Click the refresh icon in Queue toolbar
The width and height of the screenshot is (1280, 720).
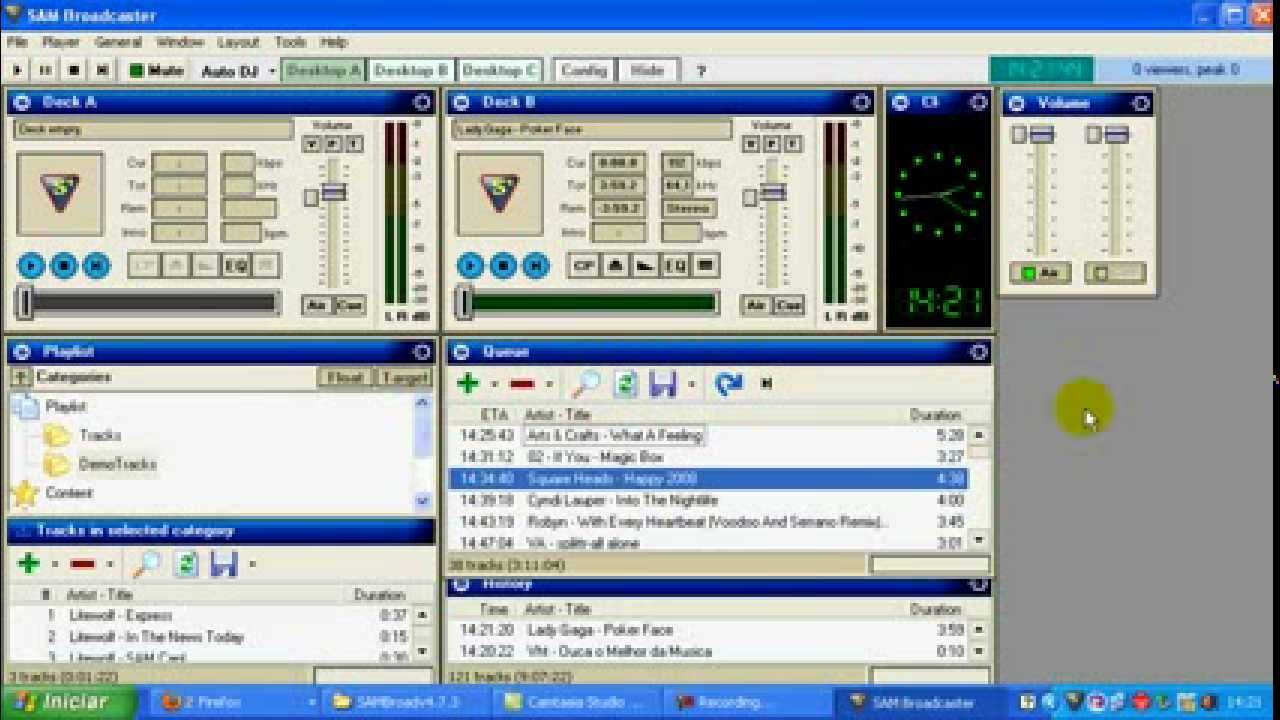pyautogui.click(x=626, y=383)
